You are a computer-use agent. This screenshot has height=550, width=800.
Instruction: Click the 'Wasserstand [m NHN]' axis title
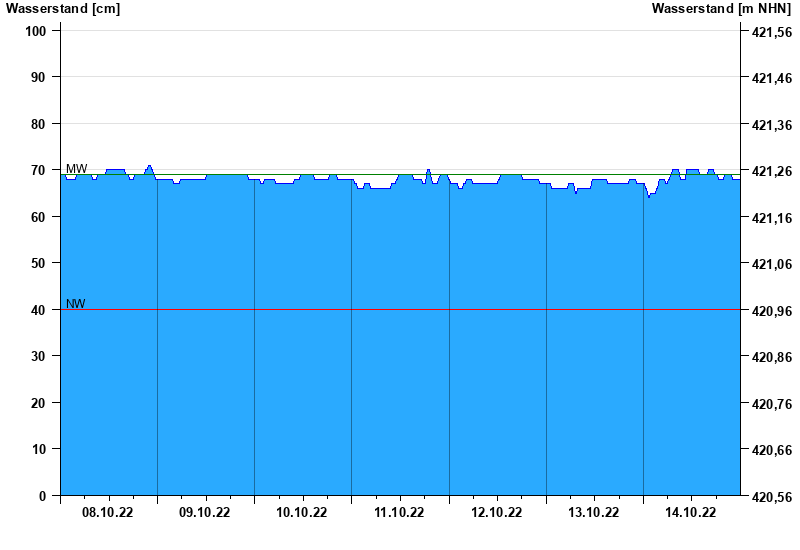click(x=721, y=9)
